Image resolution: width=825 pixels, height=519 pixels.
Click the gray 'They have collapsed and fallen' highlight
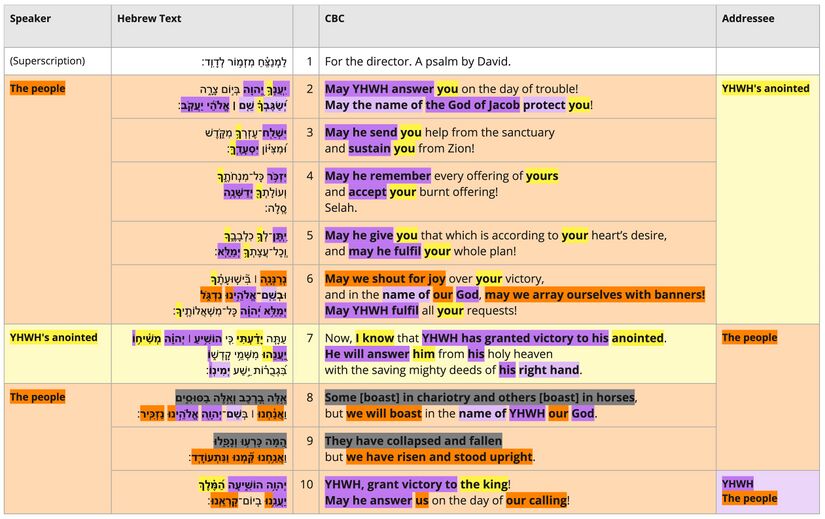point(413,441)
